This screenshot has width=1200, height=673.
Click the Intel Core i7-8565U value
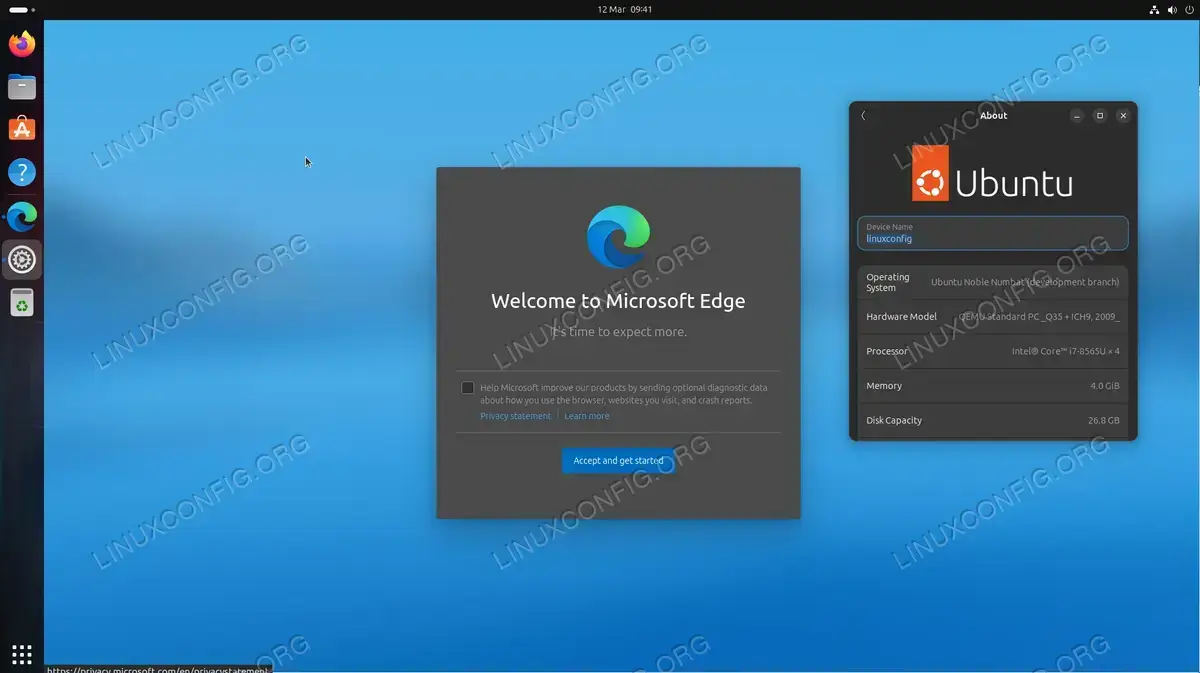click(1066, 352)
